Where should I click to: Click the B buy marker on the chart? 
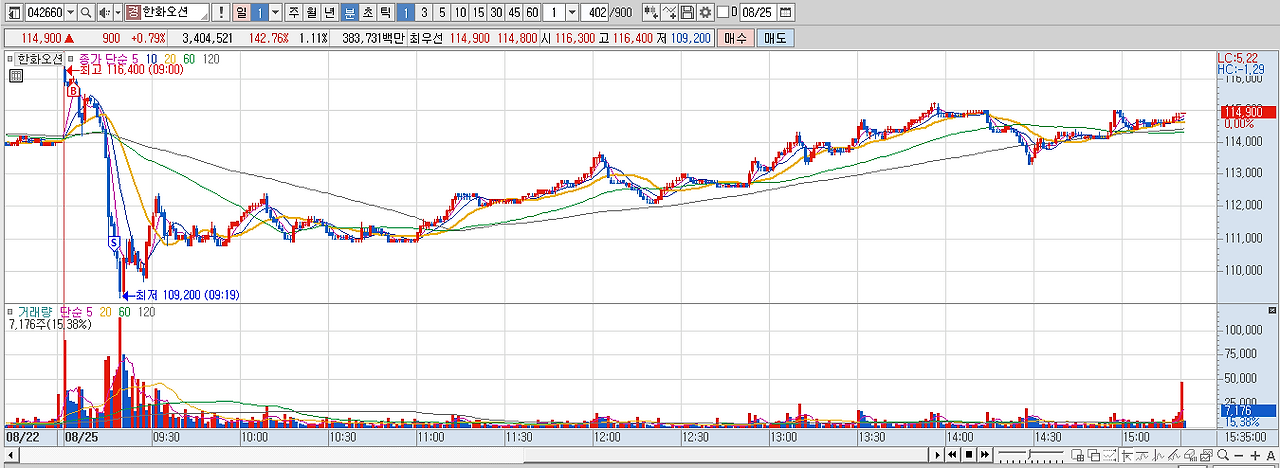tap(73, 91)
